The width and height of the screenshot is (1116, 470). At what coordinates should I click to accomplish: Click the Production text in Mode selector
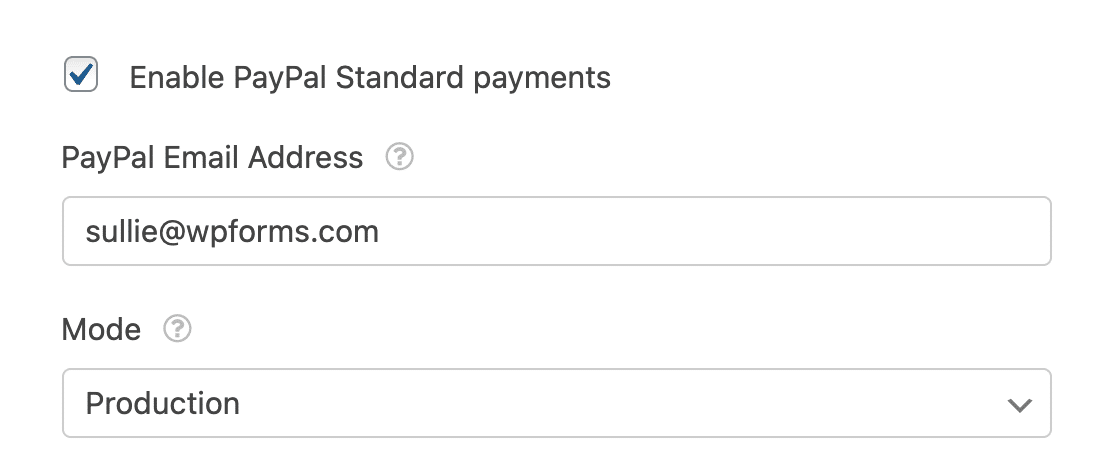coord(162,404)
